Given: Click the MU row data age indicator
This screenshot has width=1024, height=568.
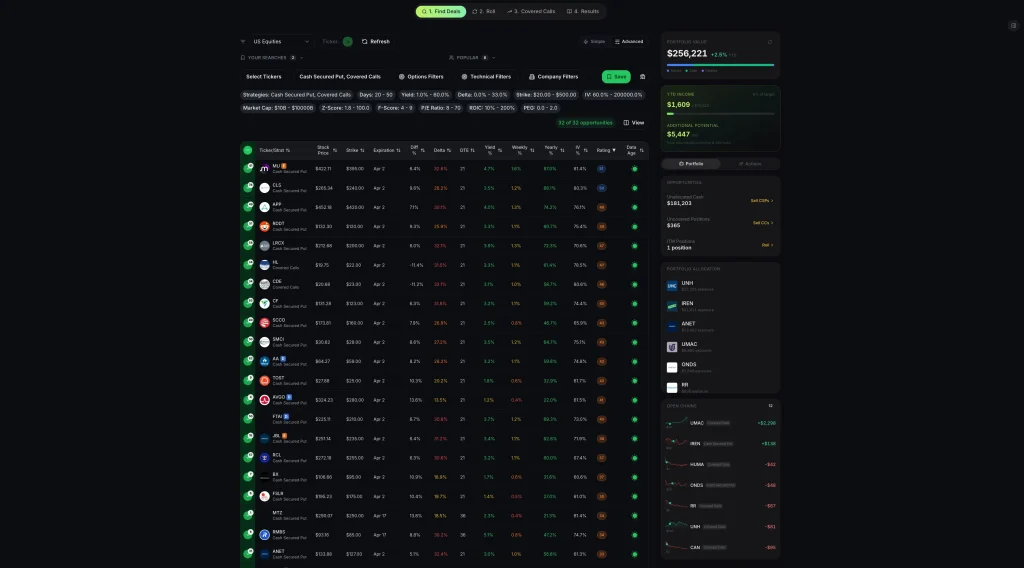Looking at the screenshot, I should (634, 169).
